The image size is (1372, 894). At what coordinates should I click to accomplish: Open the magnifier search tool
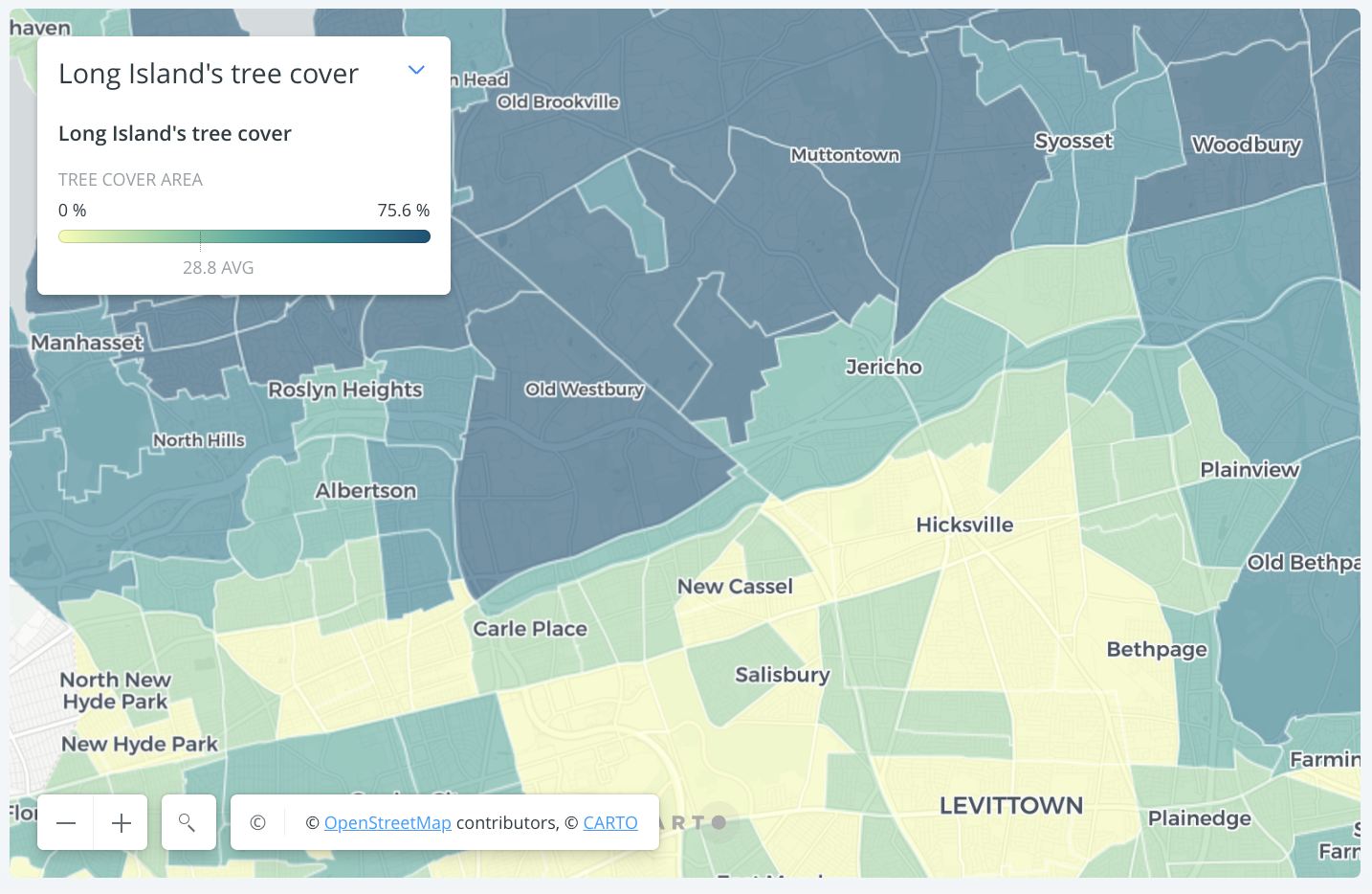[188, 822]
